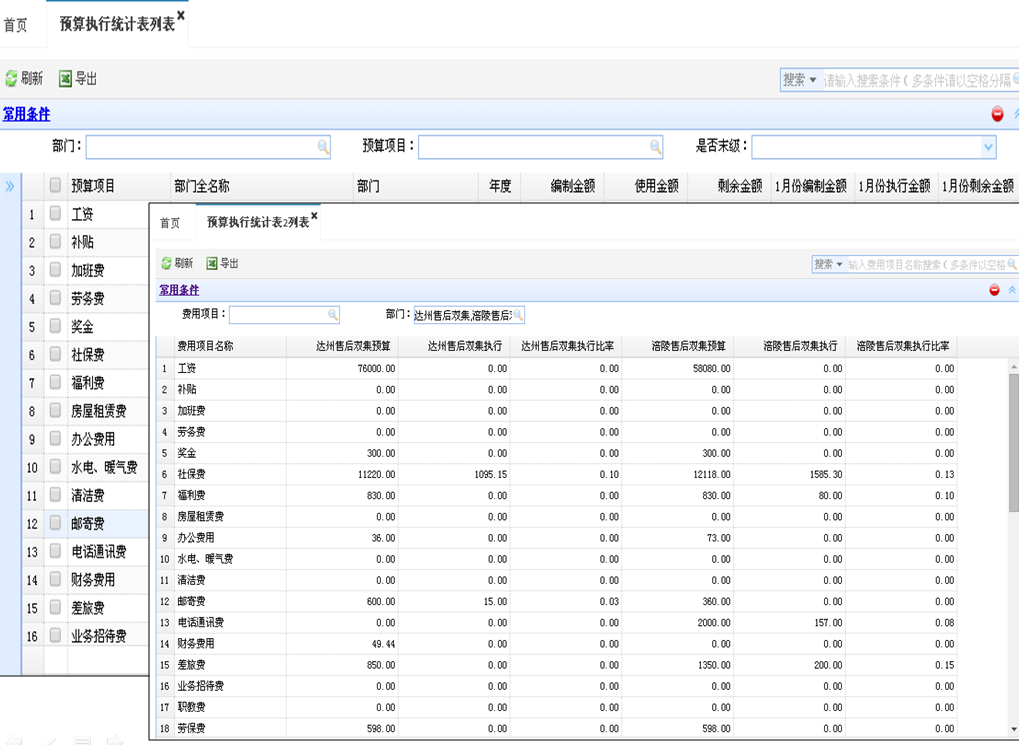Click the inner panel 导出 export icon
The width and height of the screenshot is (1019, 745).
click(212, 264)
